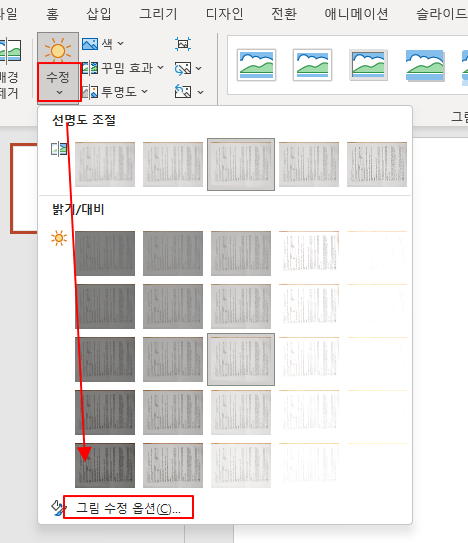
Task: Switch to the 전환 ribbon tab
Action: coord(284,14)
